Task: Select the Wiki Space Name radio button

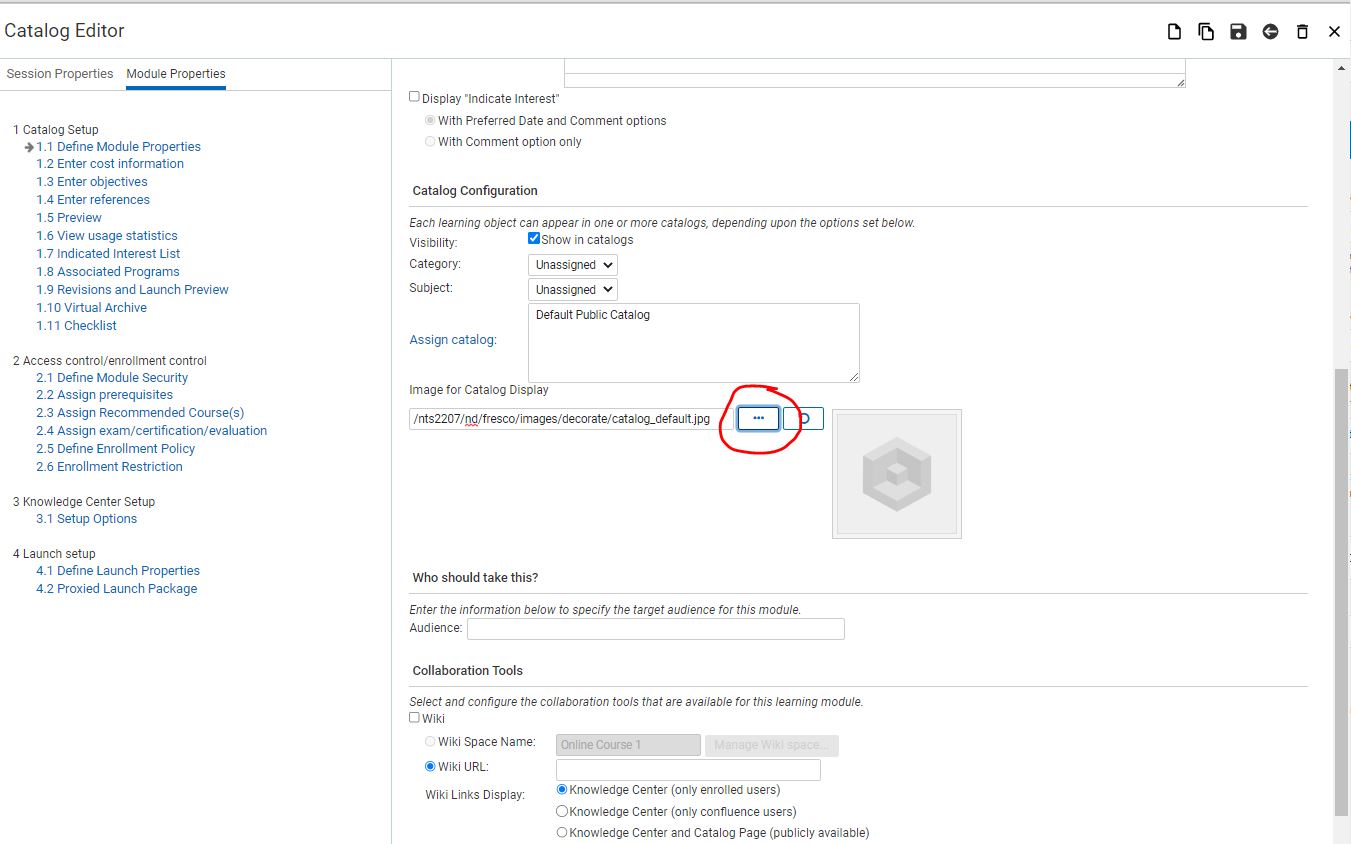Action: point(430,742)
